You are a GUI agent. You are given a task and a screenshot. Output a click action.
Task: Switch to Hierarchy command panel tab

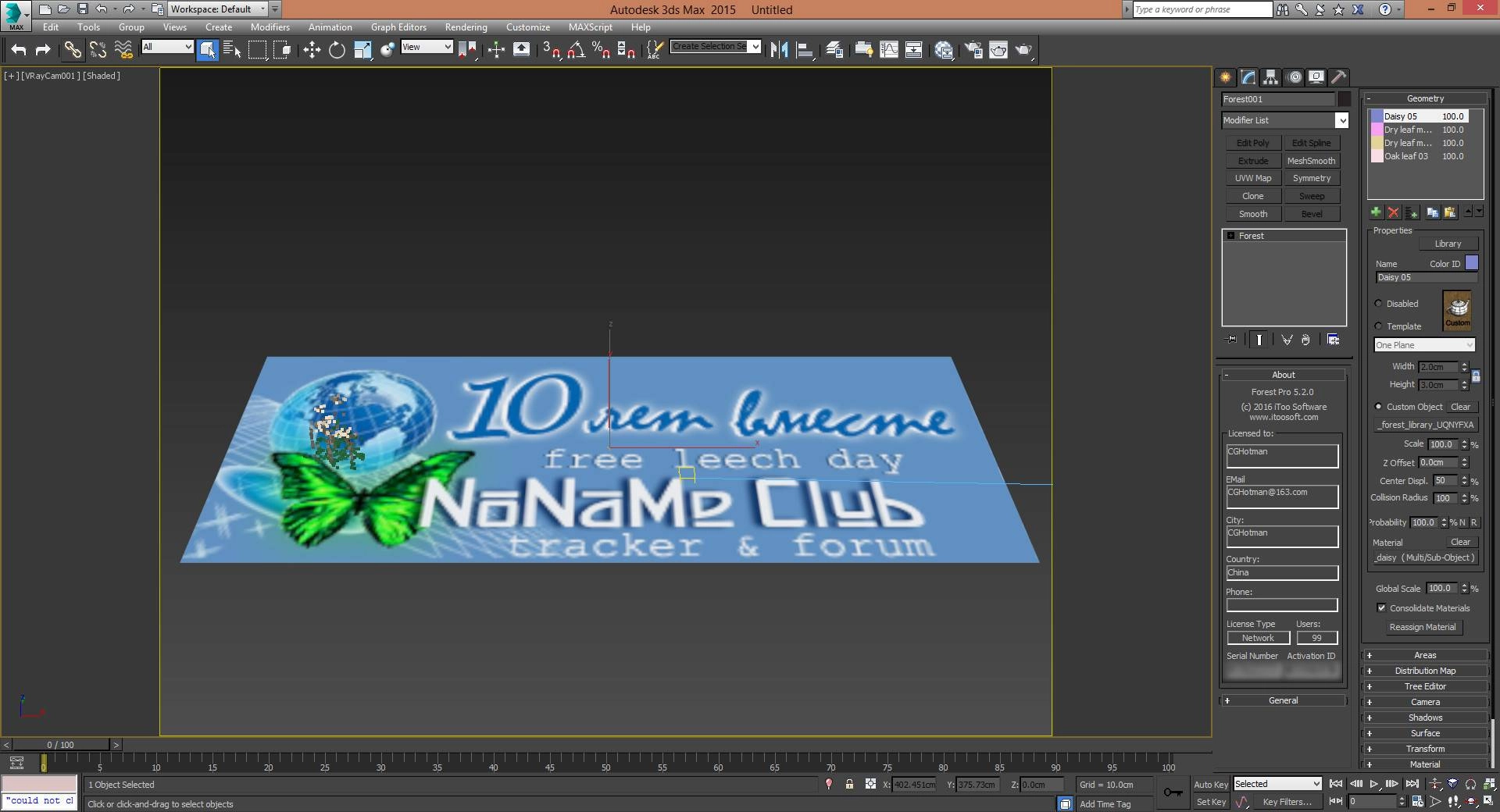(x=1271, y=77)
